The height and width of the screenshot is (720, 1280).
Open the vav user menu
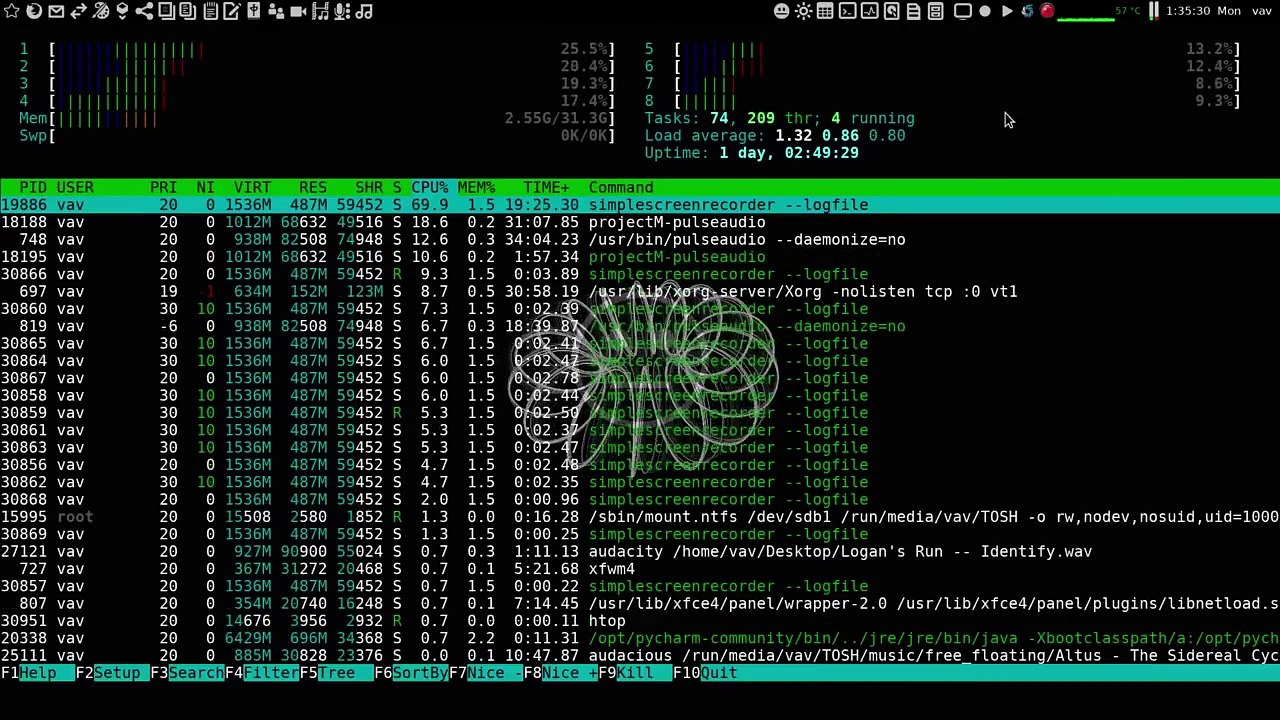click(1262, 11)
